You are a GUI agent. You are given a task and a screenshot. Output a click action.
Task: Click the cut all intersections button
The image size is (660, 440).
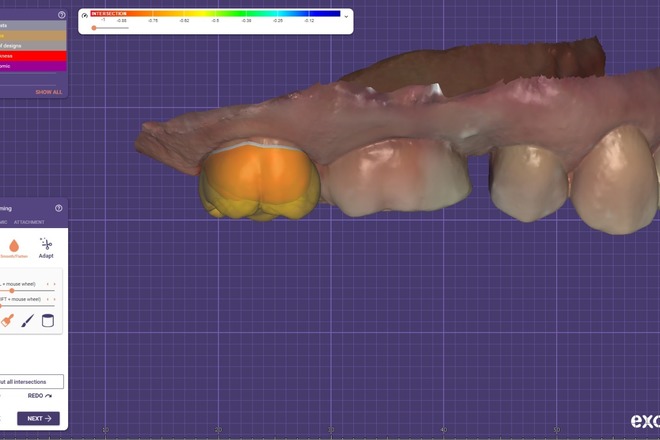click(30, 382)
